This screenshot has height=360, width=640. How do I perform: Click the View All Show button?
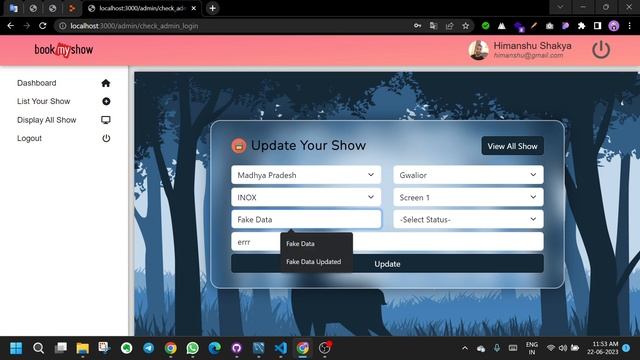(x=512, y=146)
